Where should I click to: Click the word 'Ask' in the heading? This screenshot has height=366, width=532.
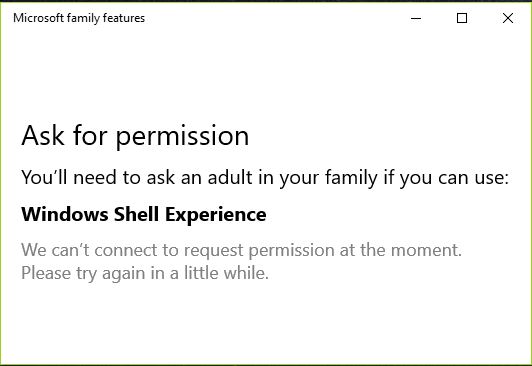pos(42,136)
